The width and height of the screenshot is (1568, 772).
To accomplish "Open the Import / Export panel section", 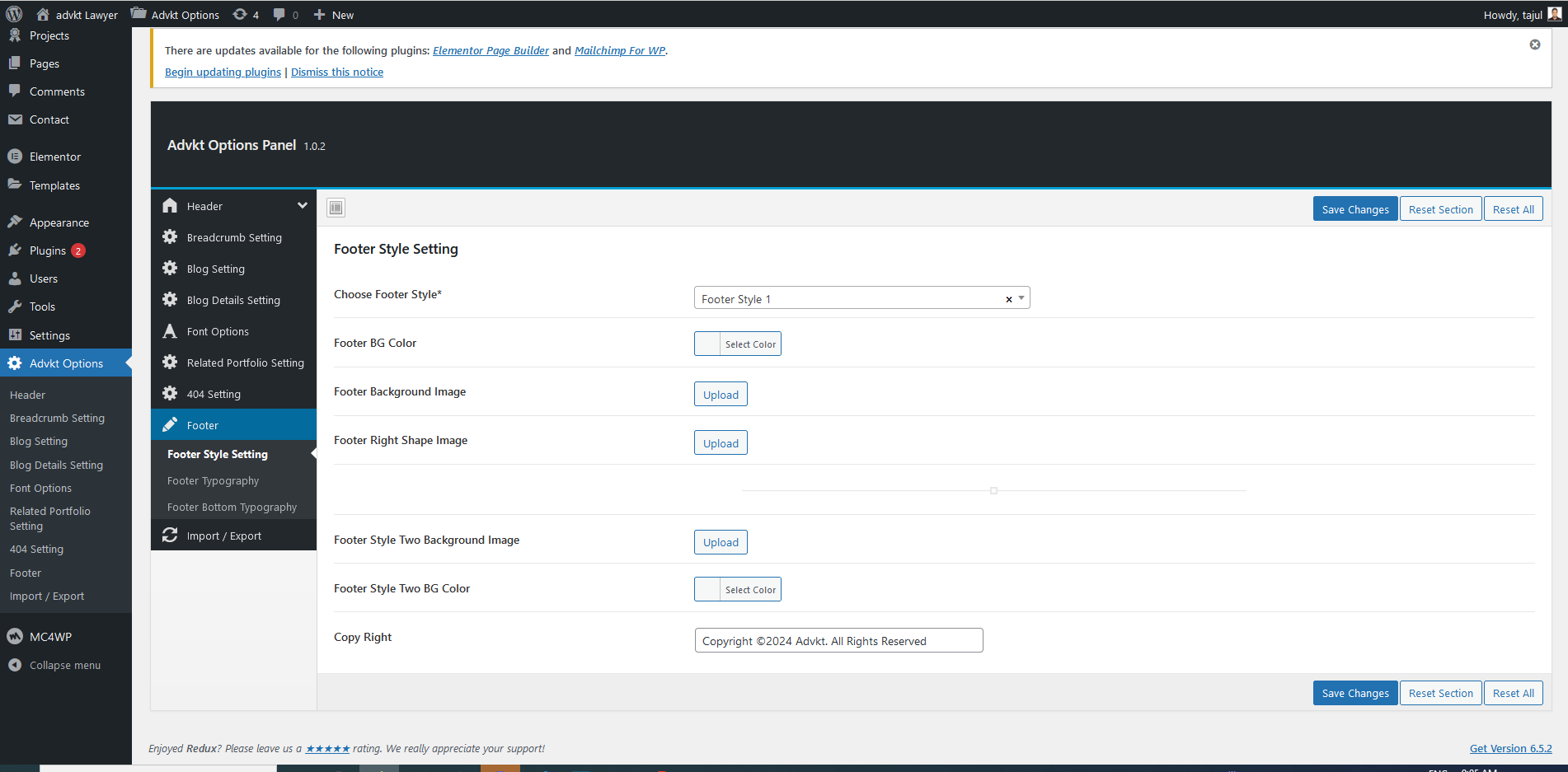I will [223, 536].
